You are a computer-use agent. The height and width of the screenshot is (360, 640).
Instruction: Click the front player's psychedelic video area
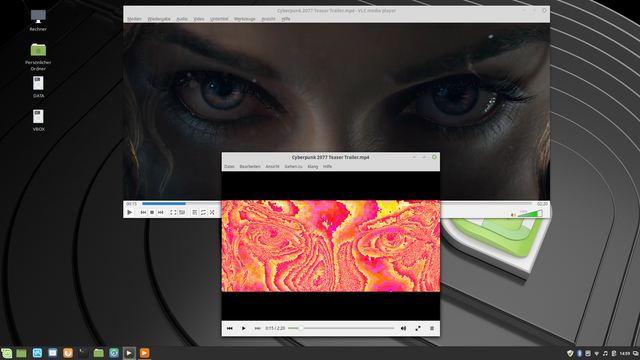point(331,246)
